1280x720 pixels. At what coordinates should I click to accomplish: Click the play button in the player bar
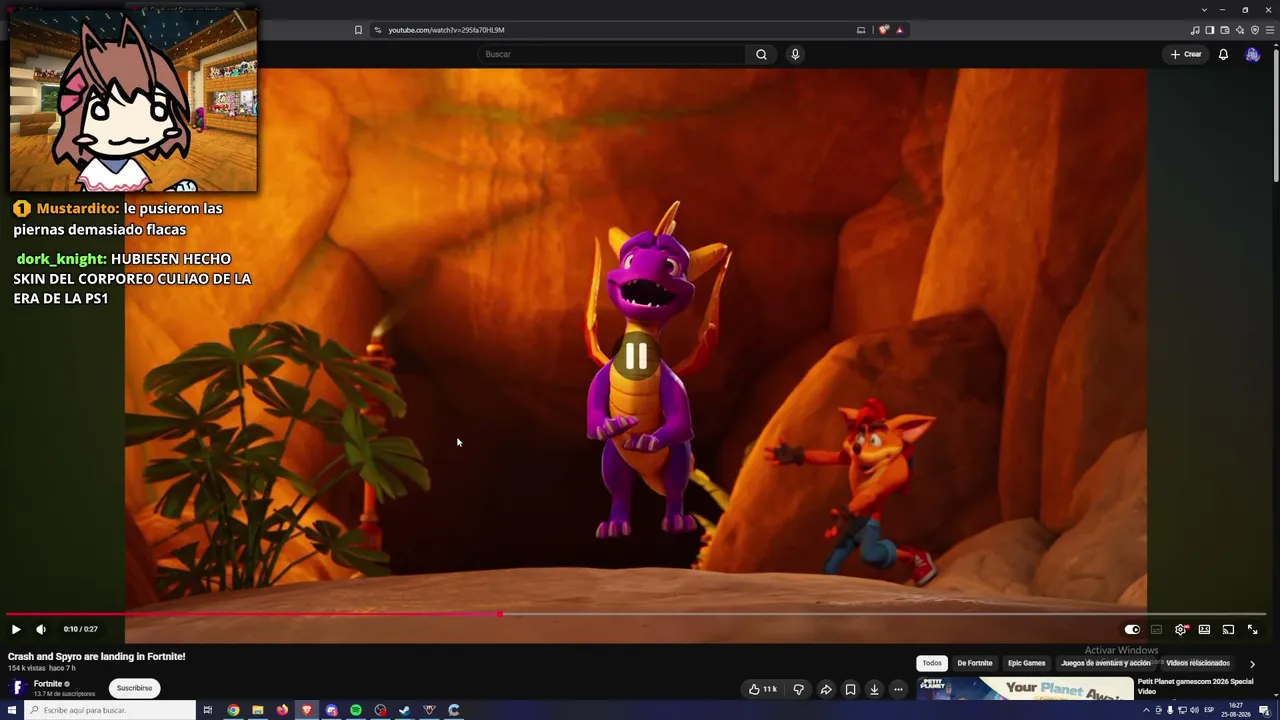pyautogui.click(x=16, y=630)
